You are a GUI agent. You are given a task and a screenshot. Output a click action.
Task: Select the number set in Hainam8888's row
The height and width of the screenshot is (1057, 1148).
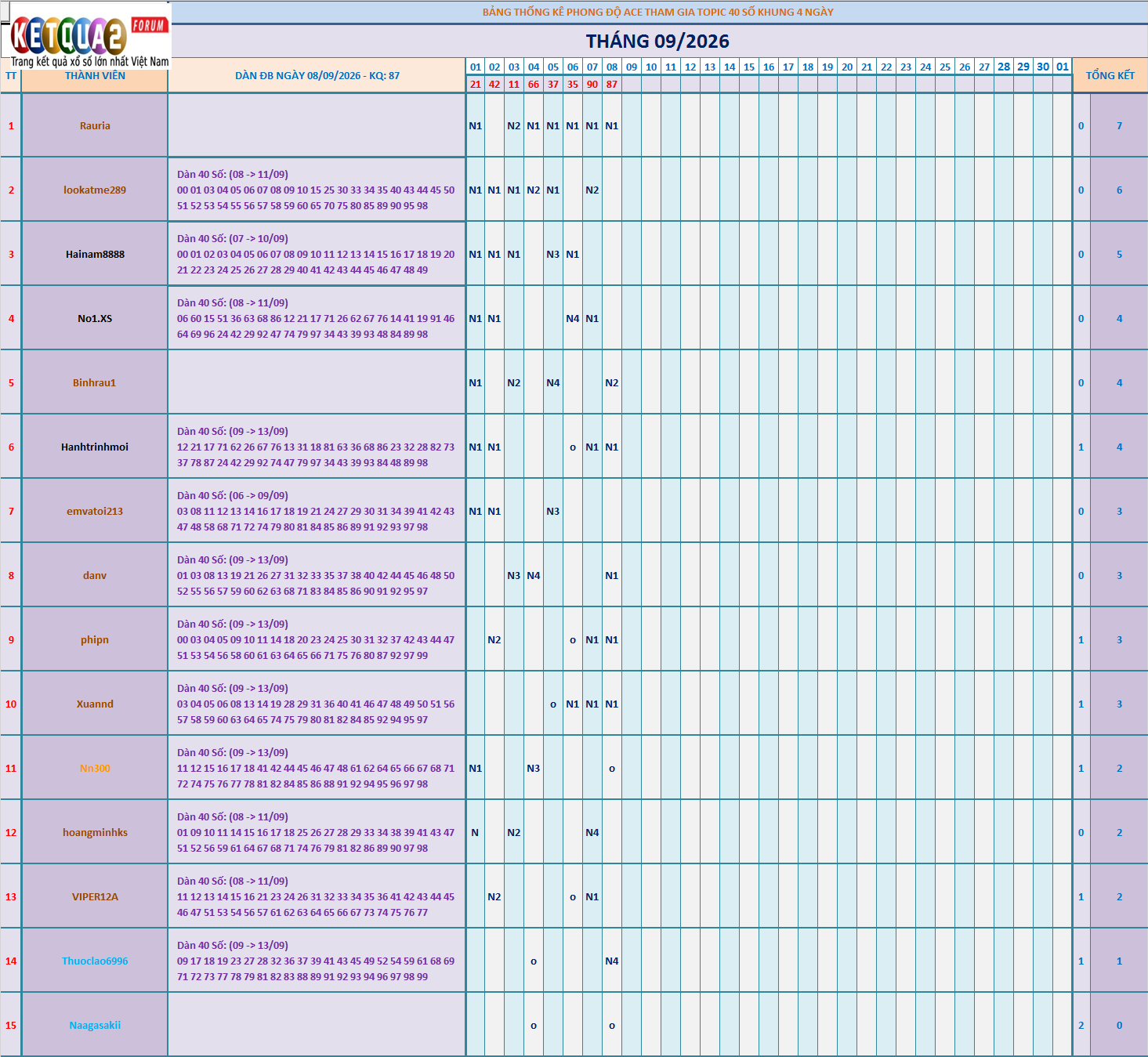click(316, 255)
